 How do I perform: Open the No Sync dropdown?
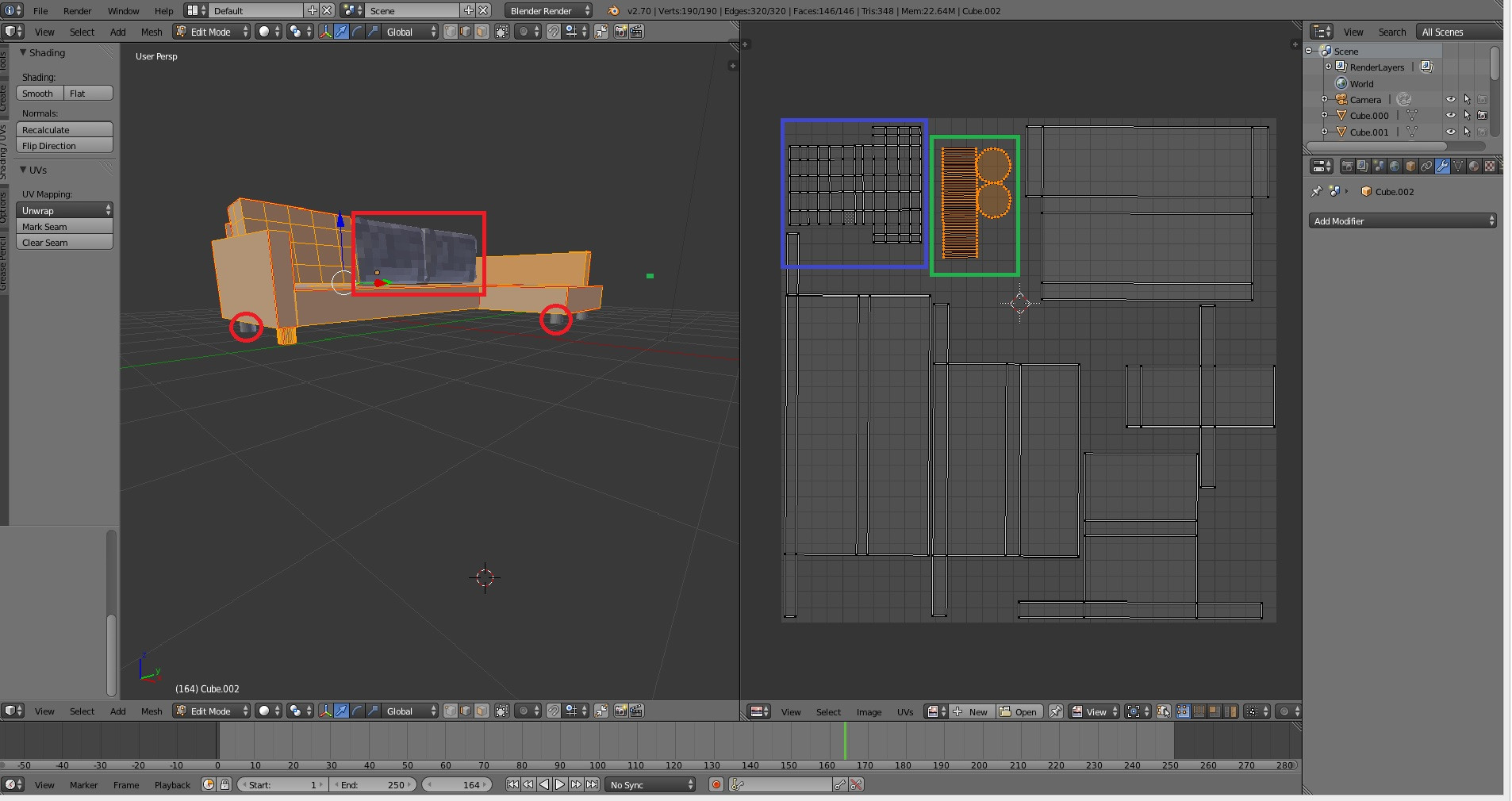(650, 784)
